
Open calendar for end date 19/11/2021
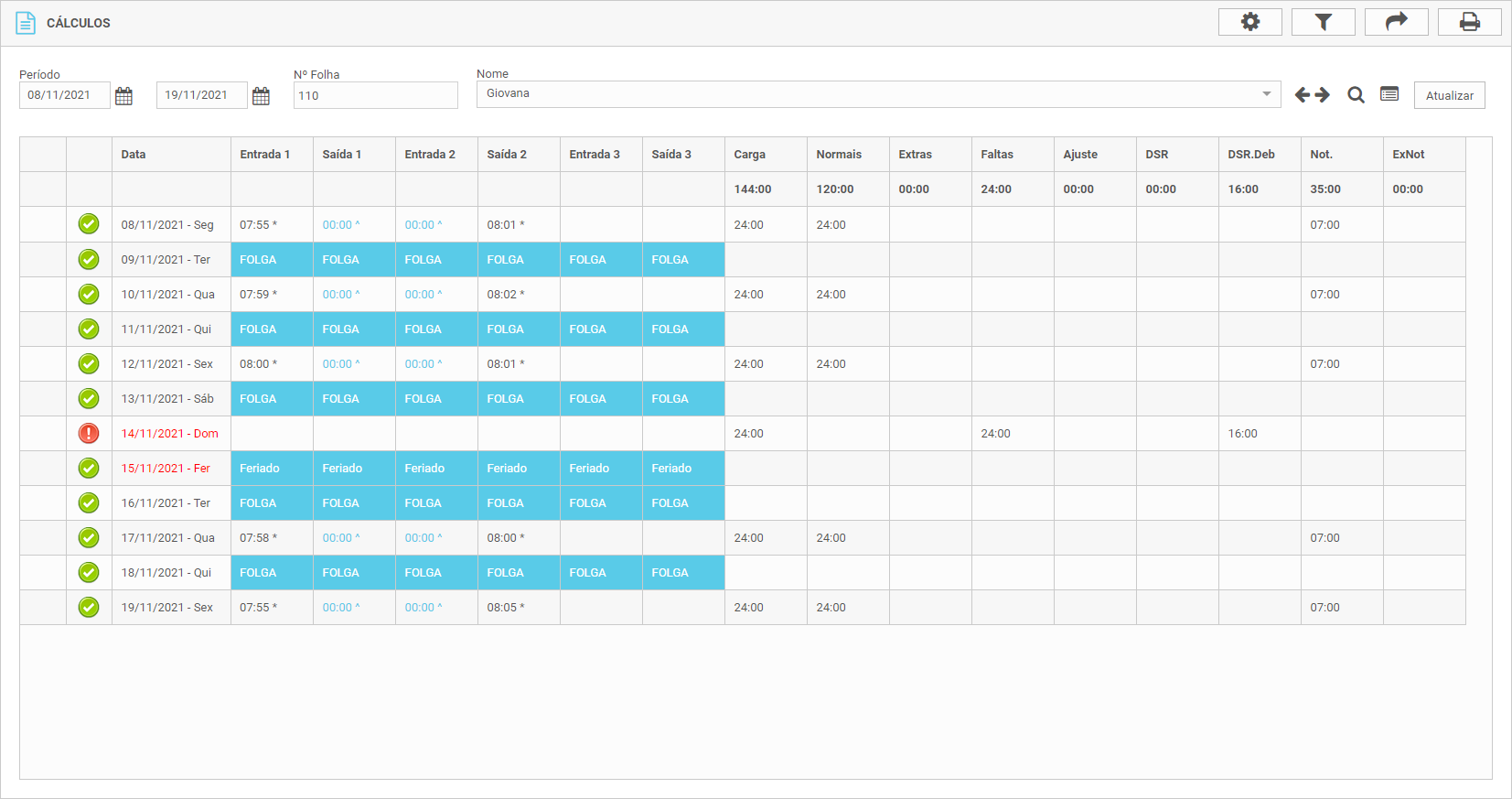pyautogui.click(x=261, y=96)
